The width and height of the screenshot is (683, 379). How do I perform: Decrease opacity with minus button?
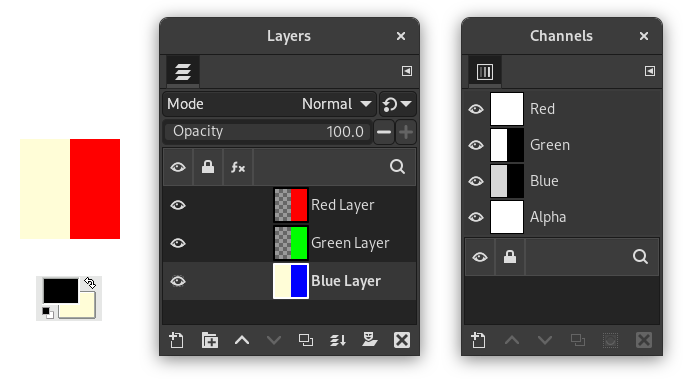[x=384, y=132]
